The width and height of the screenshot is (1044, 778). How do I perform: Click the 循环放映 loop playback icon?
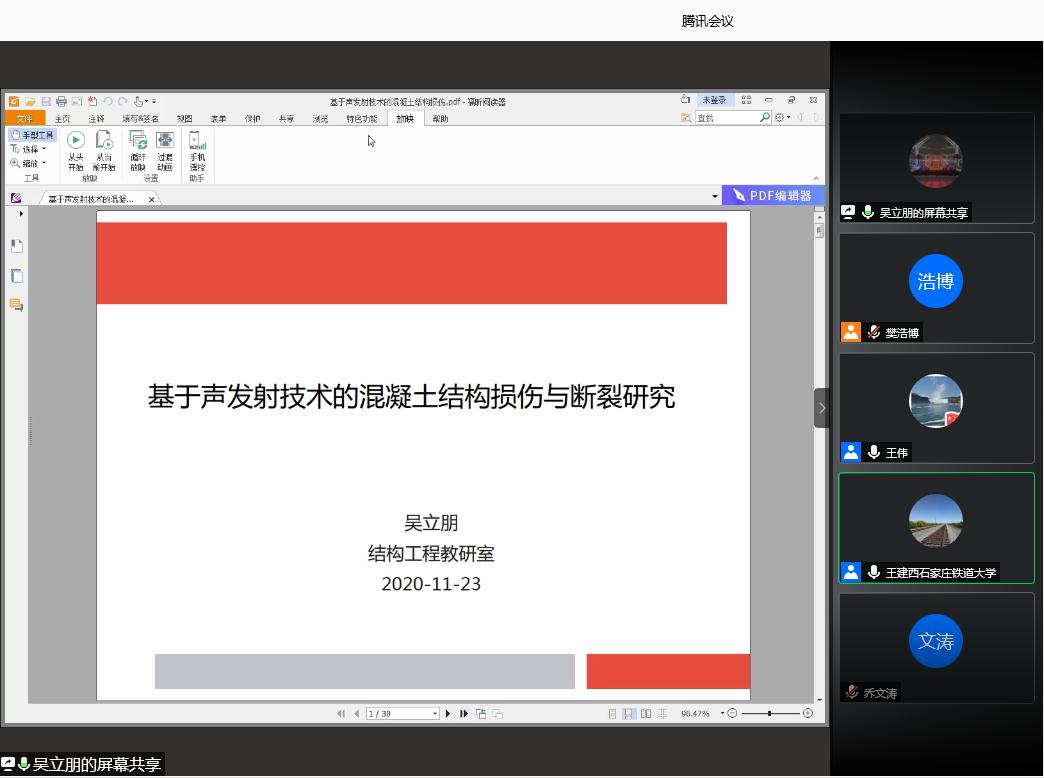click(138, 142)
